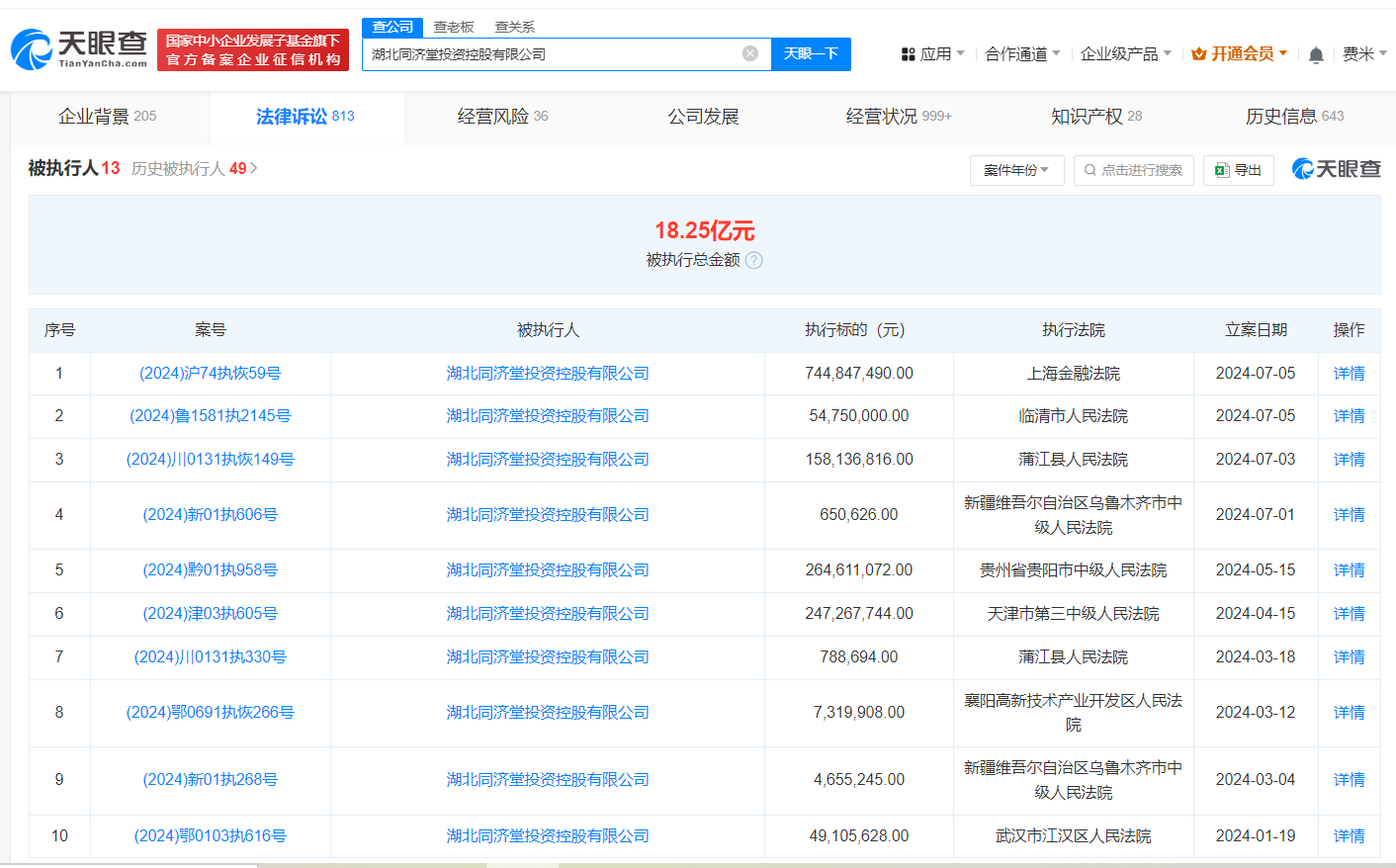
Task: Click the help question mark beside 被执行总金额
Action: coord(754,260)
